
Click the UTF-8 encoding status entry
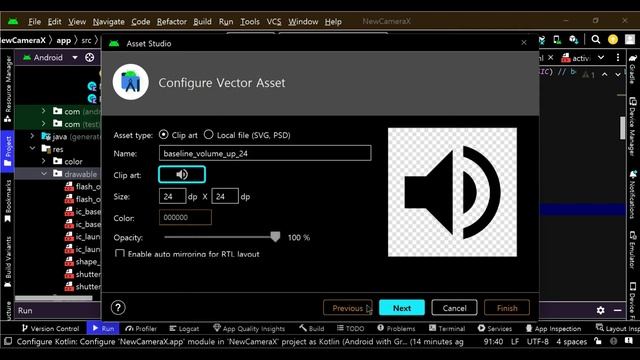click(x=537, y=341)
